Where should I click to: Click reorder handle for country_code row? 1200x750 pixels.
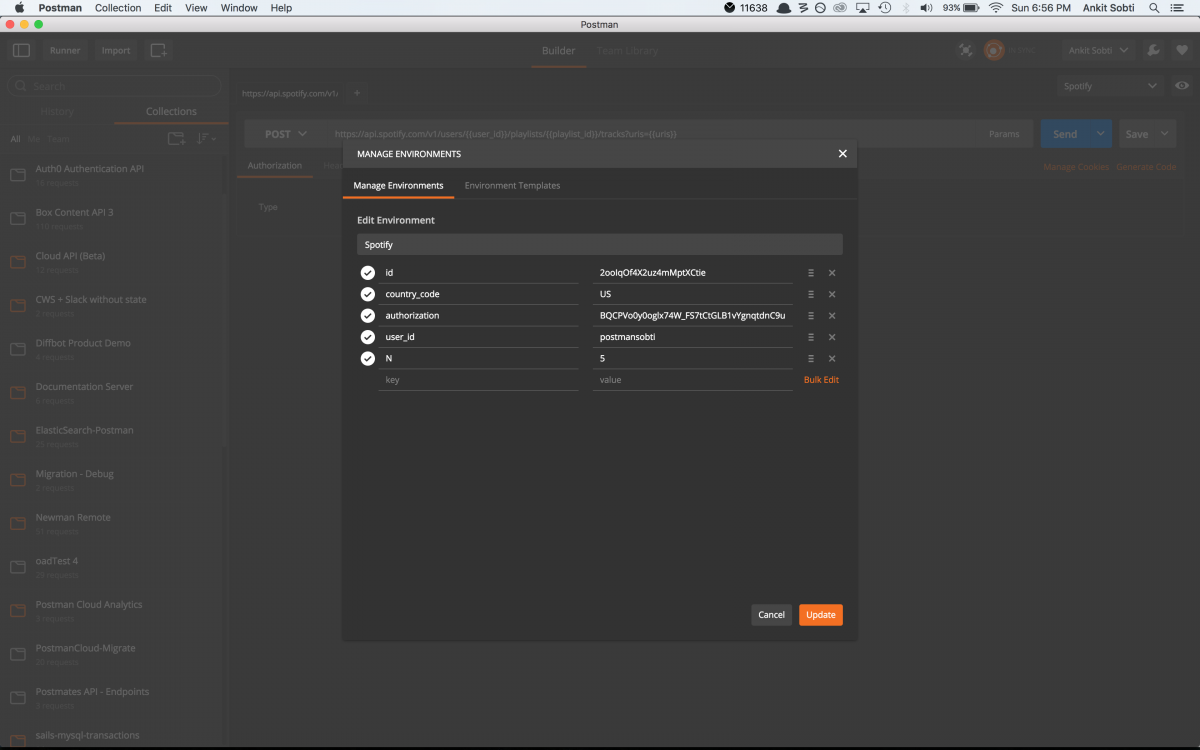tap(811, 294)
